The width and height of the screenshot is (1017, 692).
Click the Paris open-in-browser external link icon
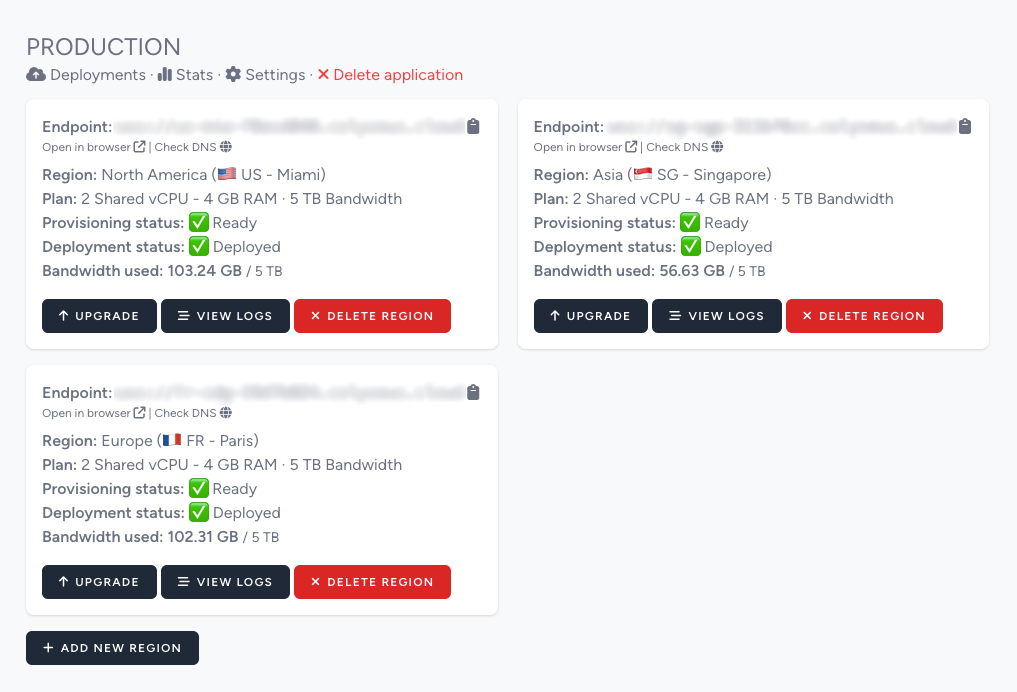tap(138, 413)
